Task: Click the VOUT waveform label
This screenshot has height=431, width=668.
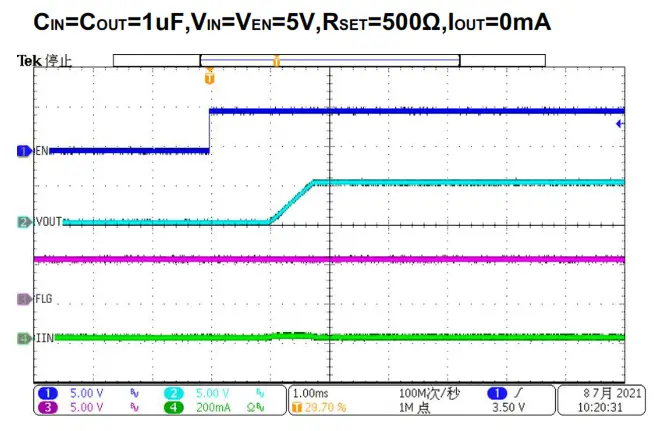Action: [x=49, y=222]
